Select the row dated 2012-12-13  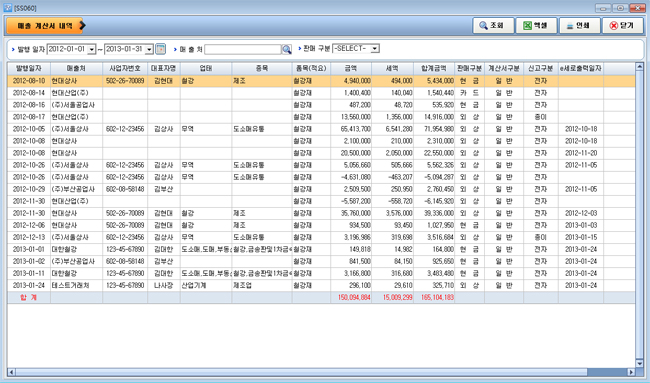coord(321,237)
